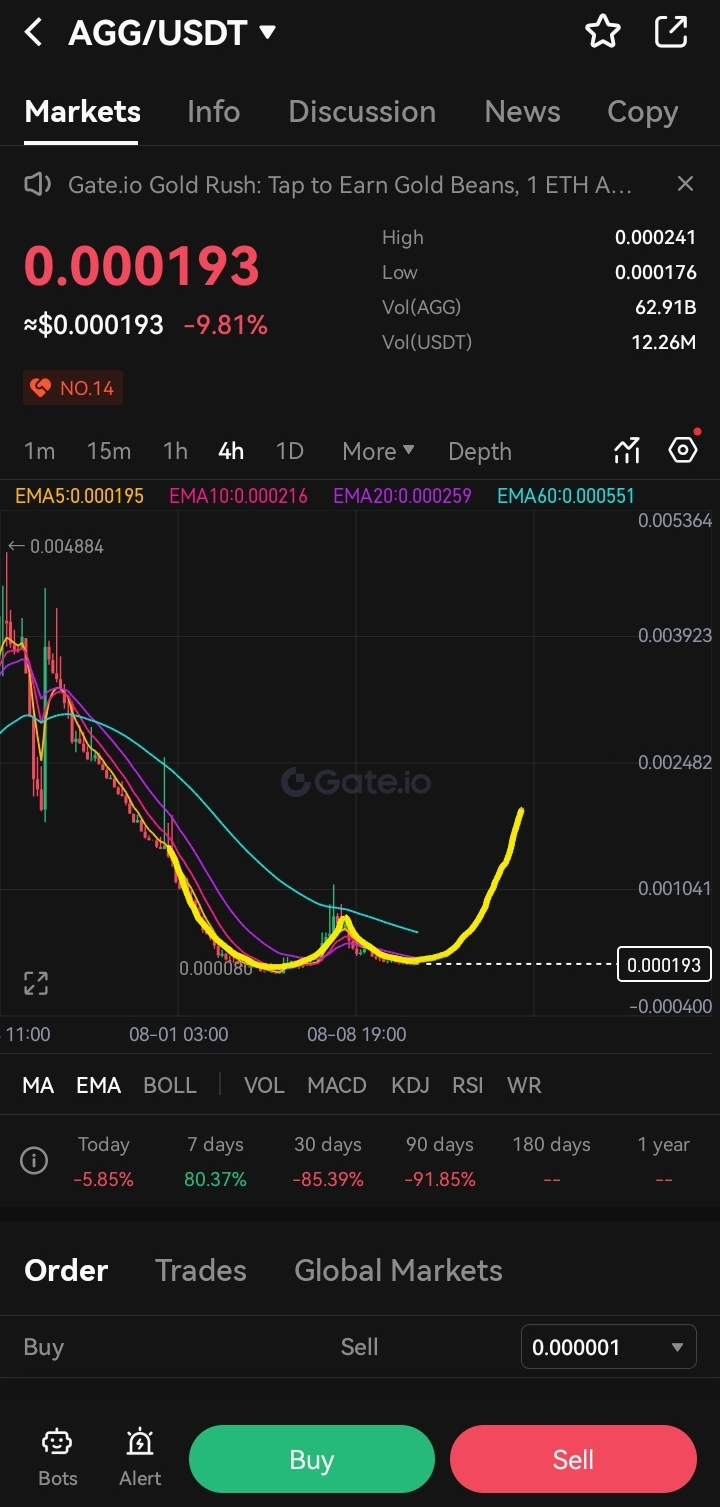The width and height of the screenshot is (720, 1507).
Task: Open the info circle for performance stats
Action: click(x=34, y=1161)
